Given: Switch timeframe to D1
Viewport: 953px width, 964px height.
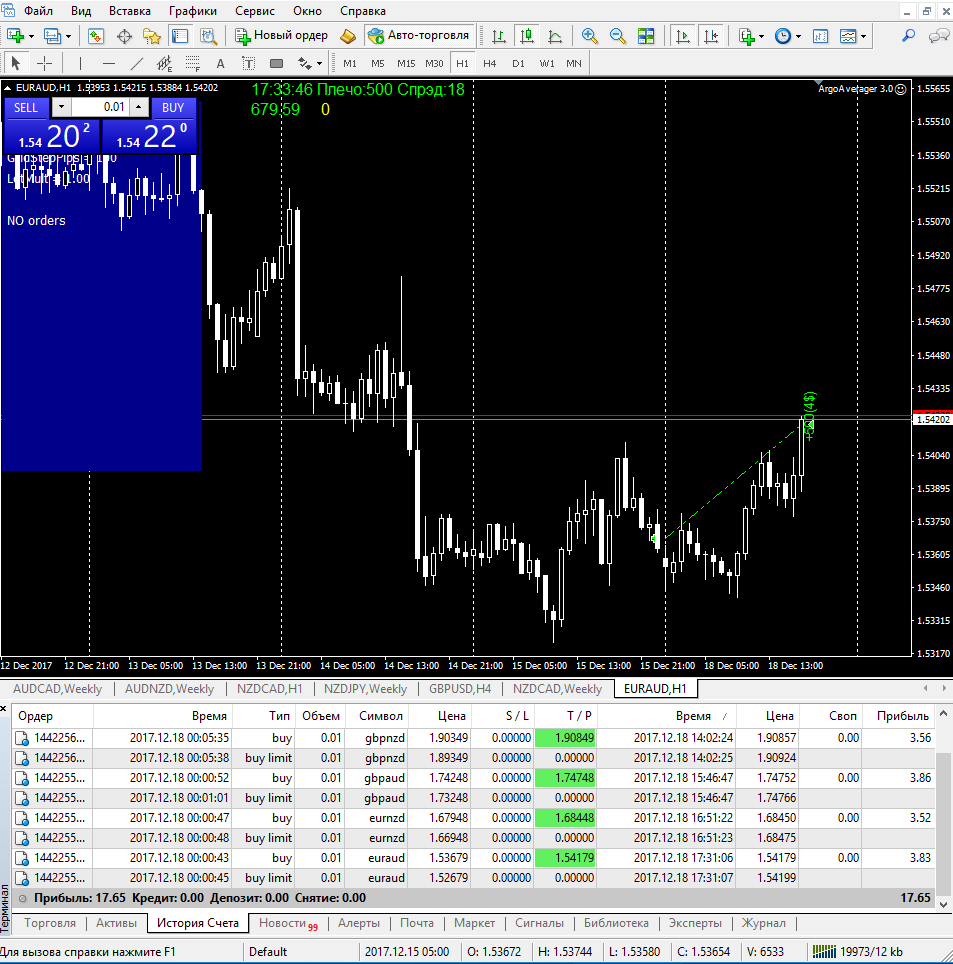Looking at the screenshot, I should pyautogui.click(x=518, y=63).
